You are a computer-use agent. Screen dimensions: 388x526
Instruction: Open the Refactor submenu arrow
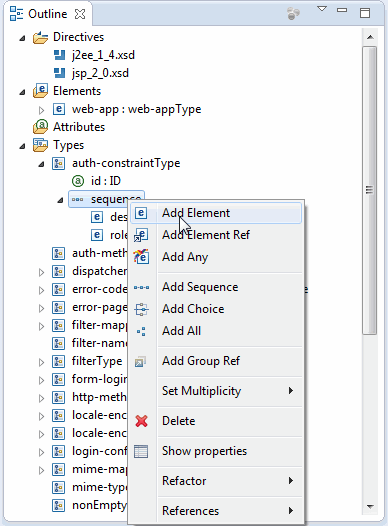pos(291,481)
